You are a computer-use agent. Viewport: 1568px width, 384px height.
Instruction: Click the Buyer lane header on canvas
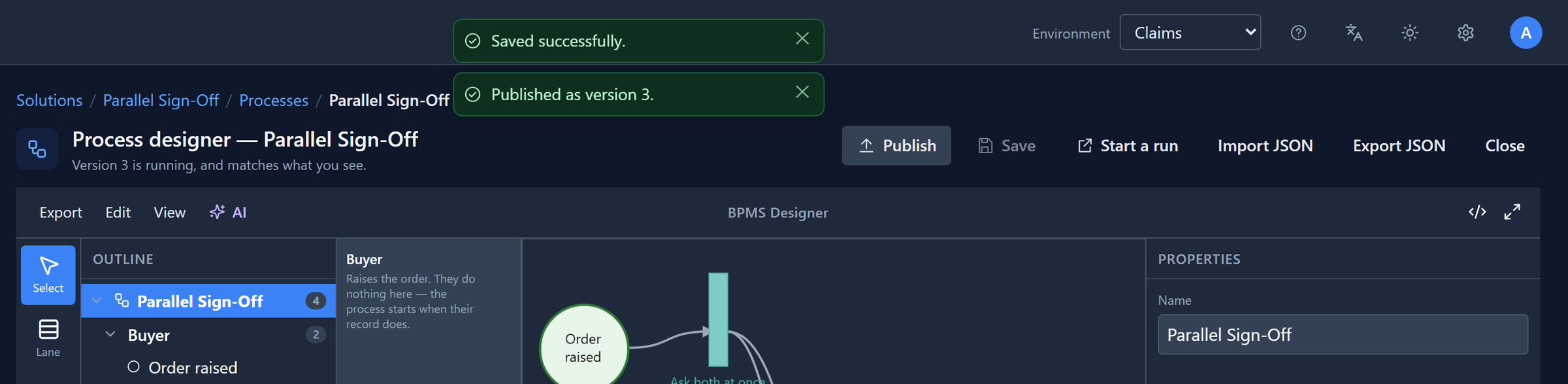tap(429, 311)
